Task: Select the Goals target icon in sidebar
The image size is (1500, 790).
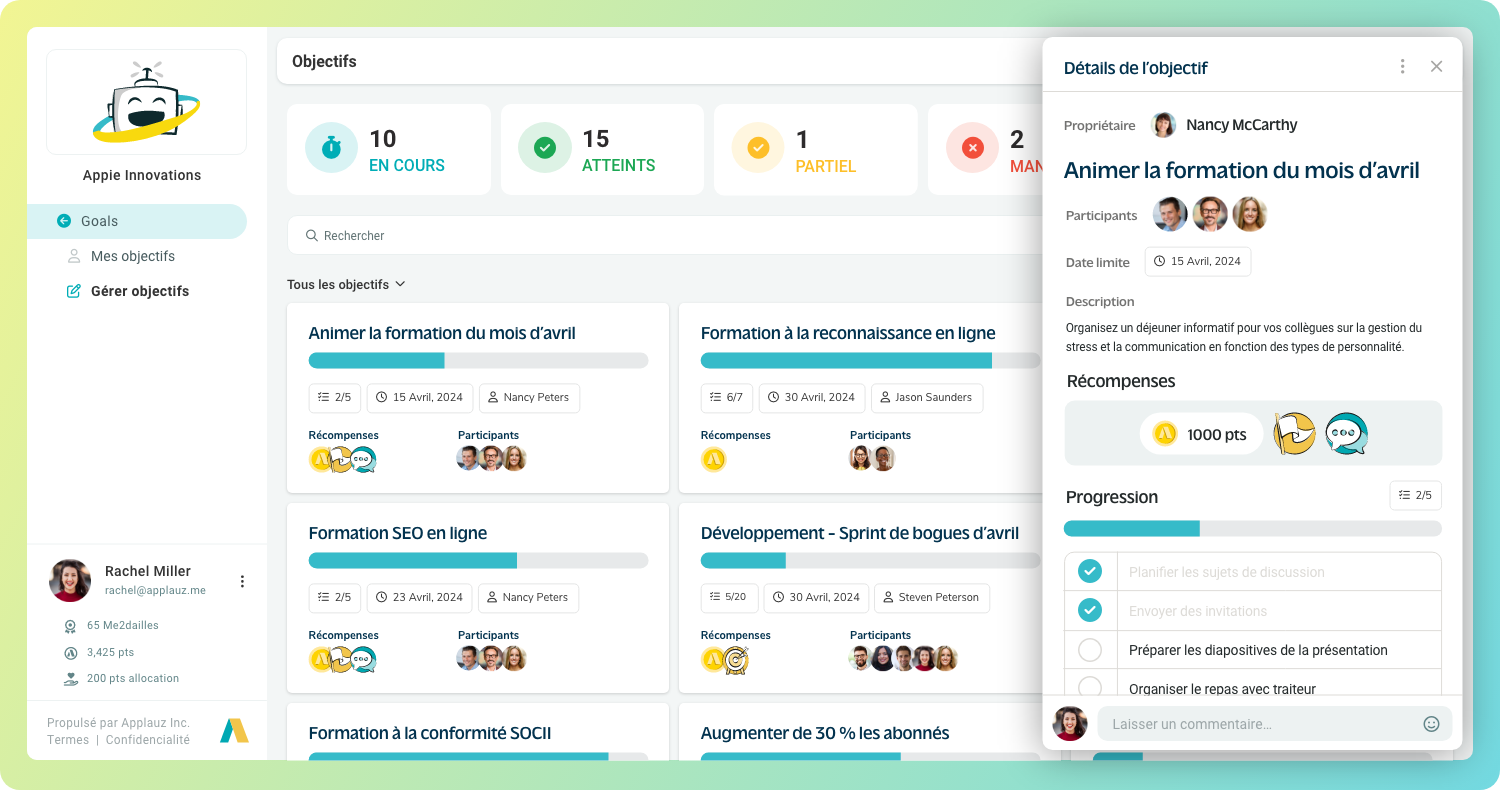Action: point(63,221)
